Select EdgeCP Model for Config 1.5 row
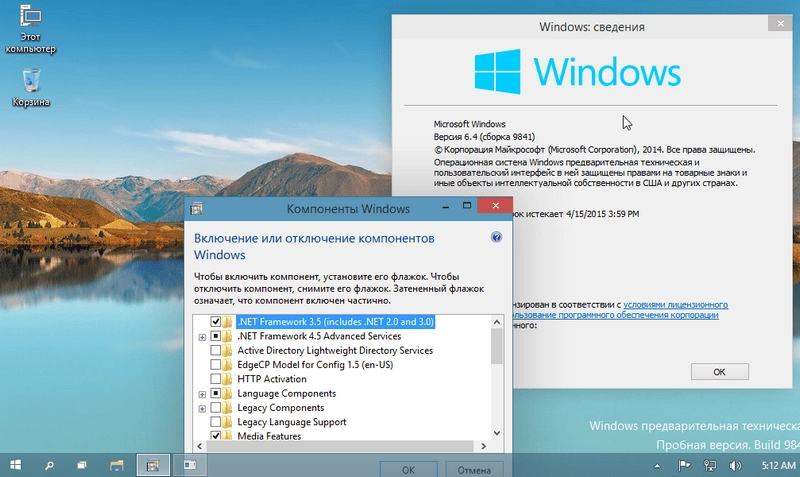The image size is (800, 477). [315, 365]
